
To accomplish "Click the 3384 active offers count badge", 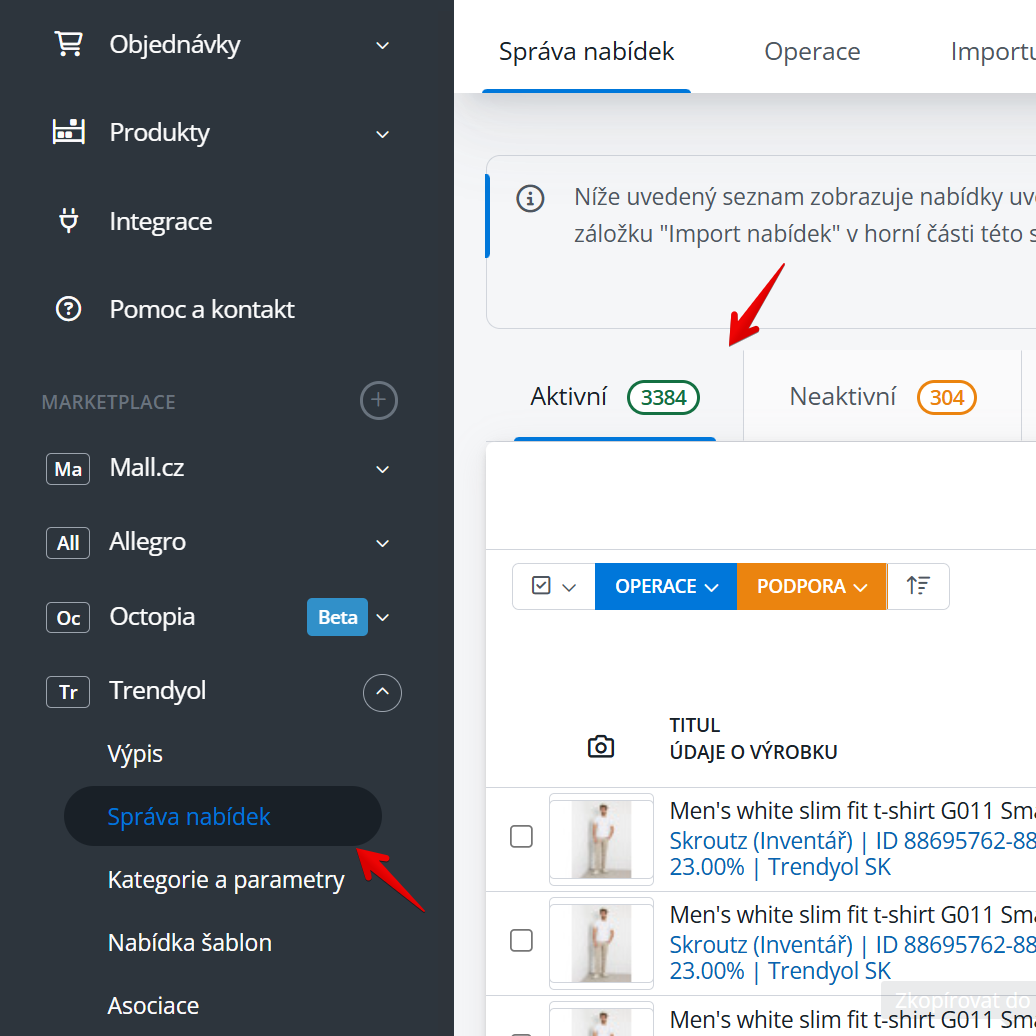I will click(663, 398).
